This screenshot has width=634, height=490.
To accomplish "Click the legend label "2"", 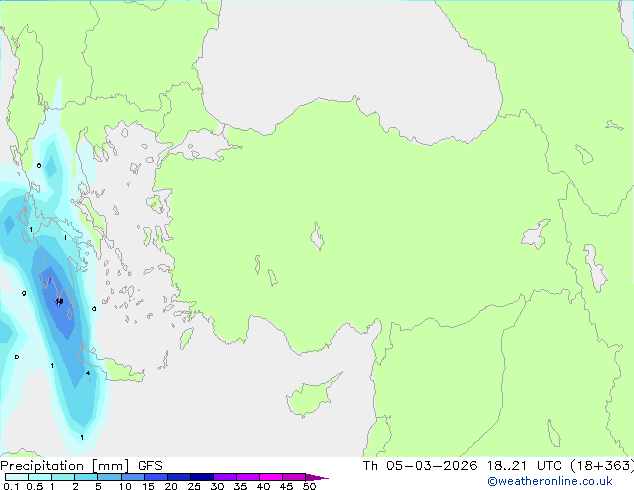I will tap(75, 486).
